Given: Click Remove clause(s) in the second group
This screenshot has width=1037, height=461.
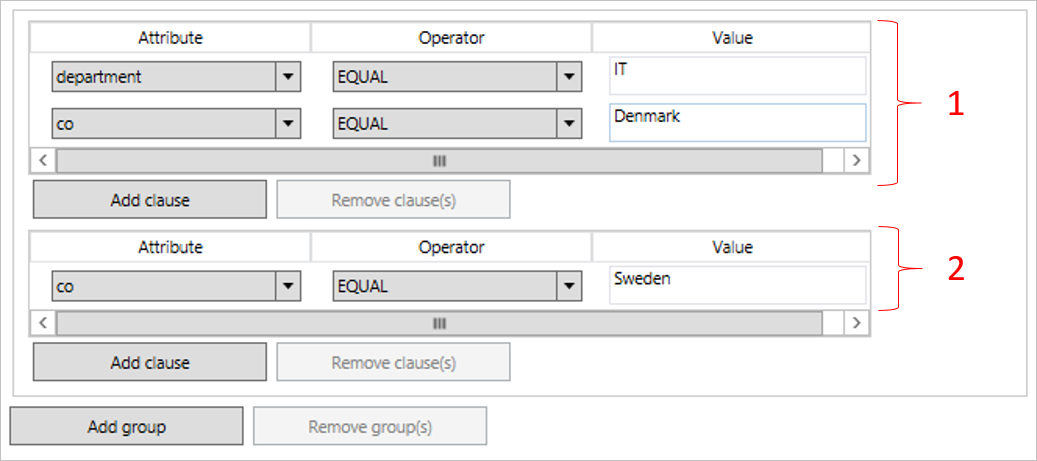Looking at the screenshot, I should 393,362.
